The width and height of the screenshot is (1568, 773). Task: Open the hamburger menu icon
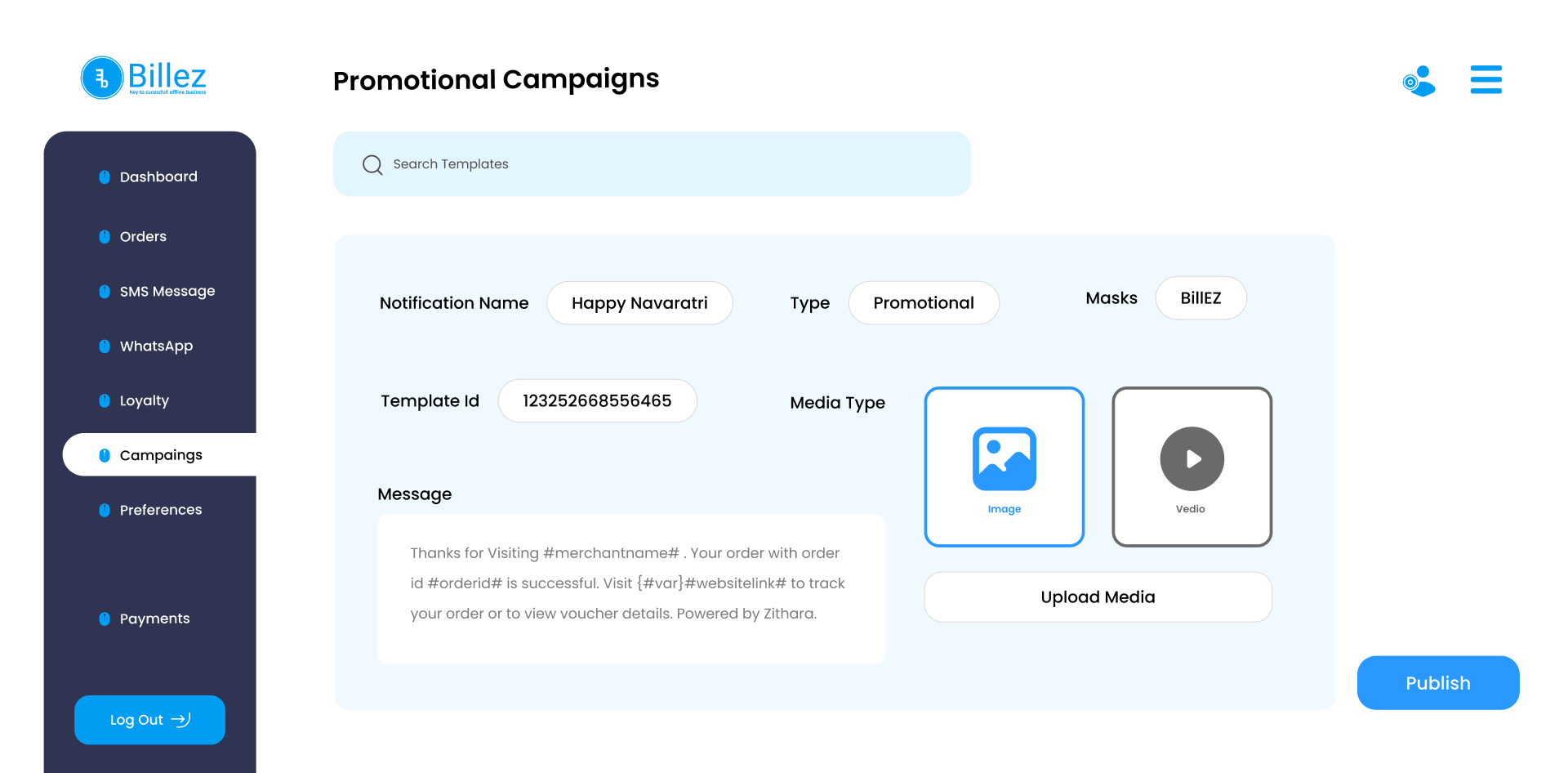tap(1486, 79)
